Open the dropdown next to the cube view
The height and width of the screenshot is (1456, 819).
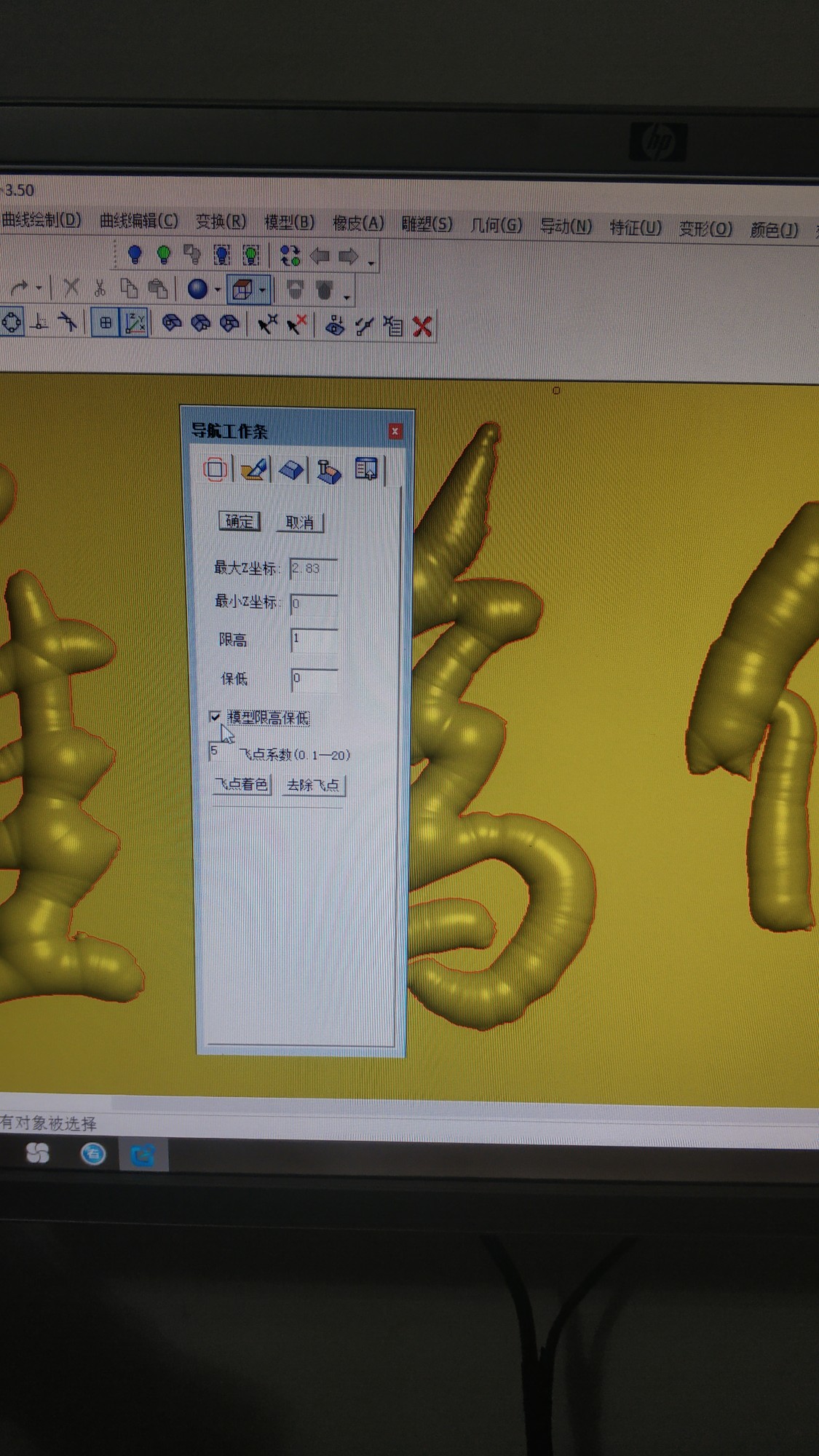(263, 290)
